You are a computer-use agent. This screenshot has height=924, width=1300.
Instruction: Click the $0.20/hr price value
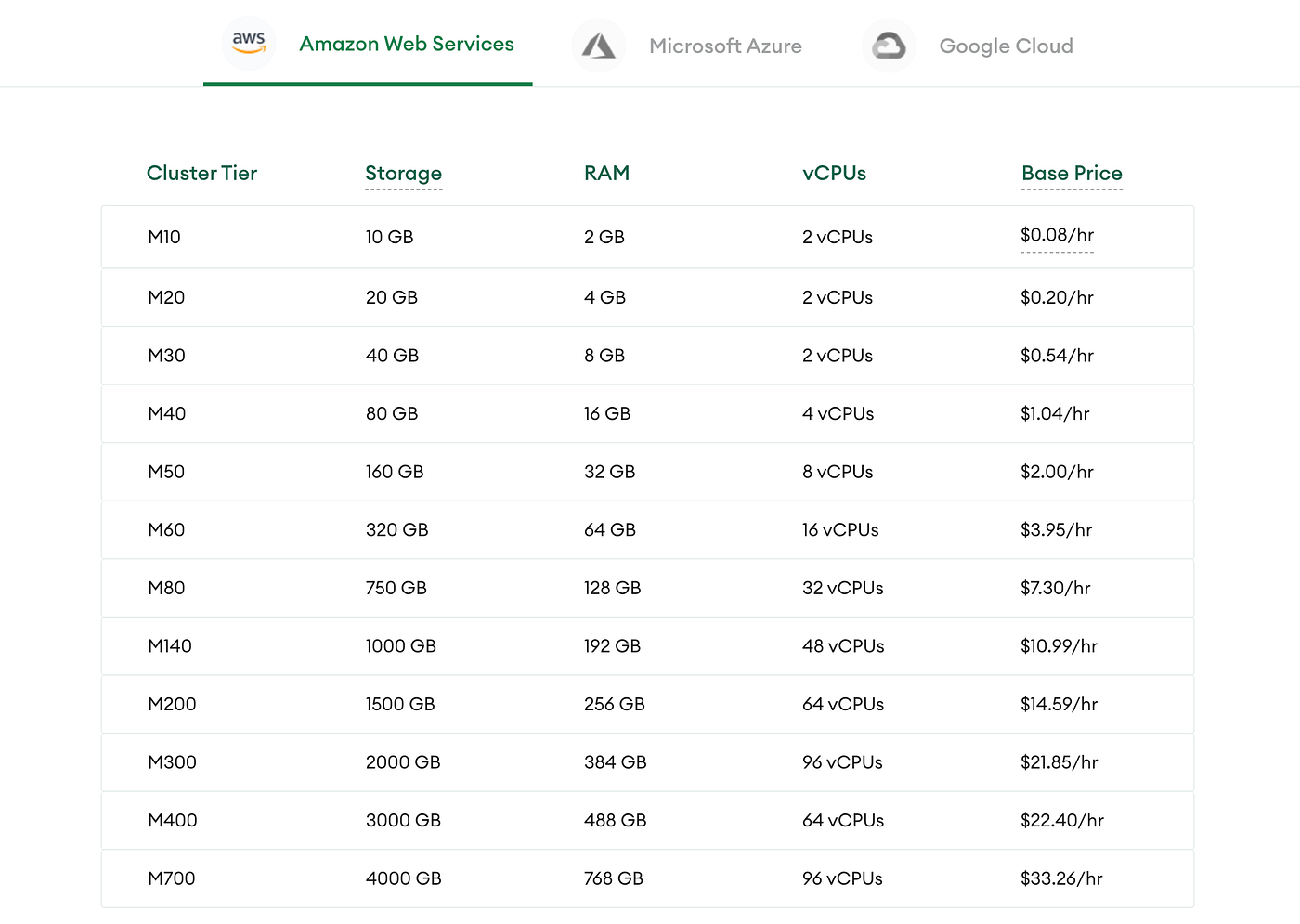point(1057,297)
